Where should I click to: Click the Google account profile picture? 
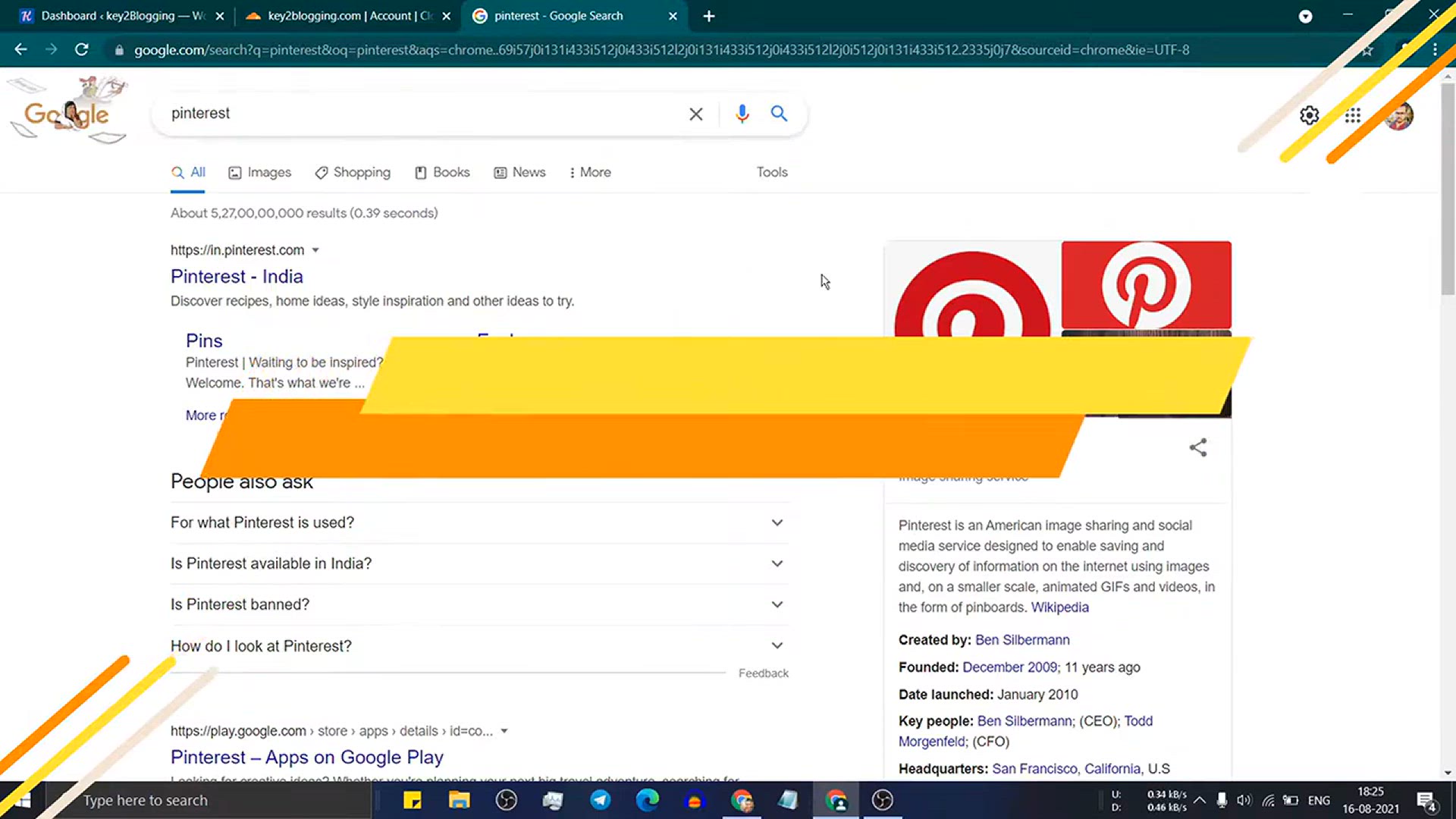[x=1399, y=115]
